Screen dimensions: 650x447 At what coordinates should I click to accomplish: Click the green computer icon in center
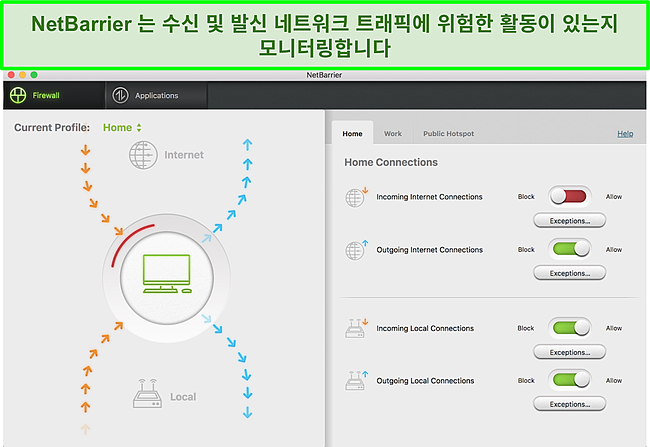click(167, 274)
